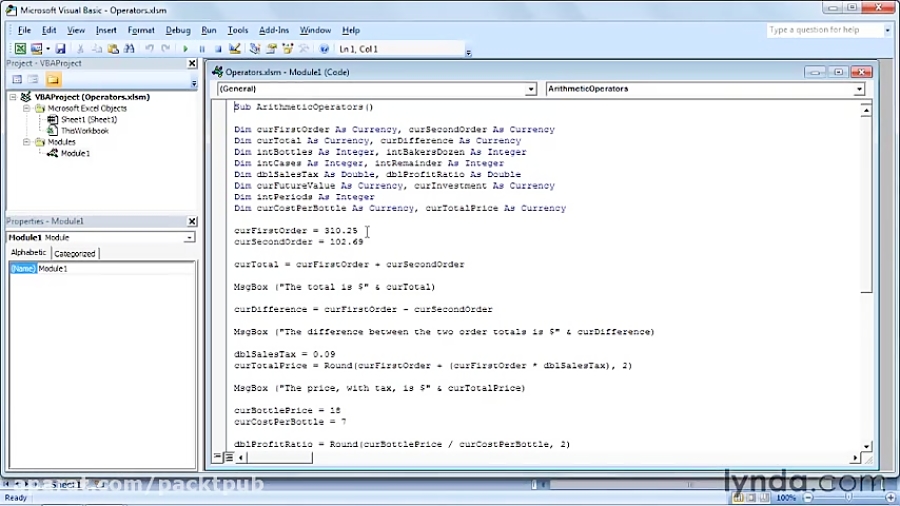Open the Module1 Module object dropdown
Viewport: 900px width, 506px height.
pos(189,238)
